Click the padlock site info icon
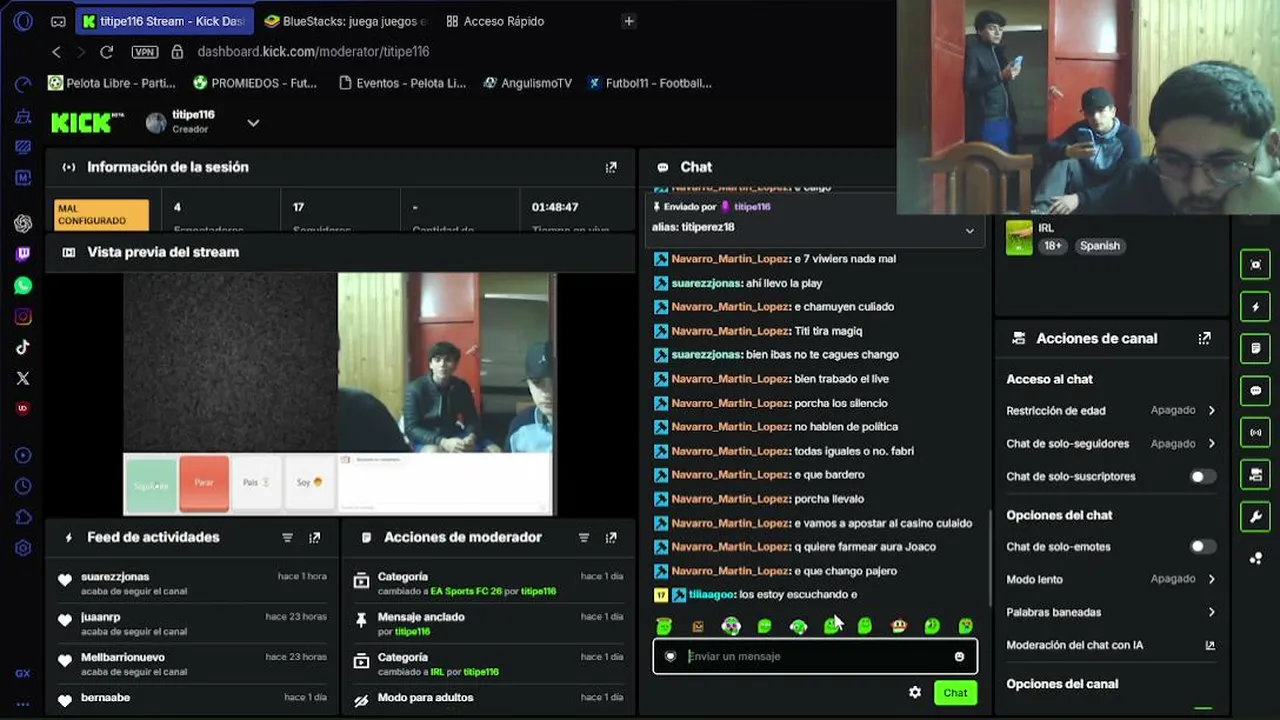 (177, 52)
